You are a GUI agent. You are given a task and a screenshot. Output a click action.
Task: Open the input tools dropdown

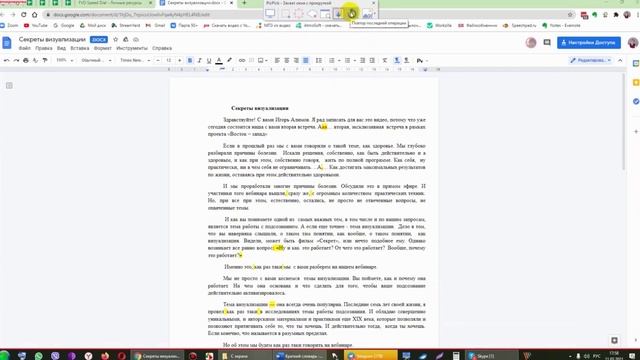(422, 60)
